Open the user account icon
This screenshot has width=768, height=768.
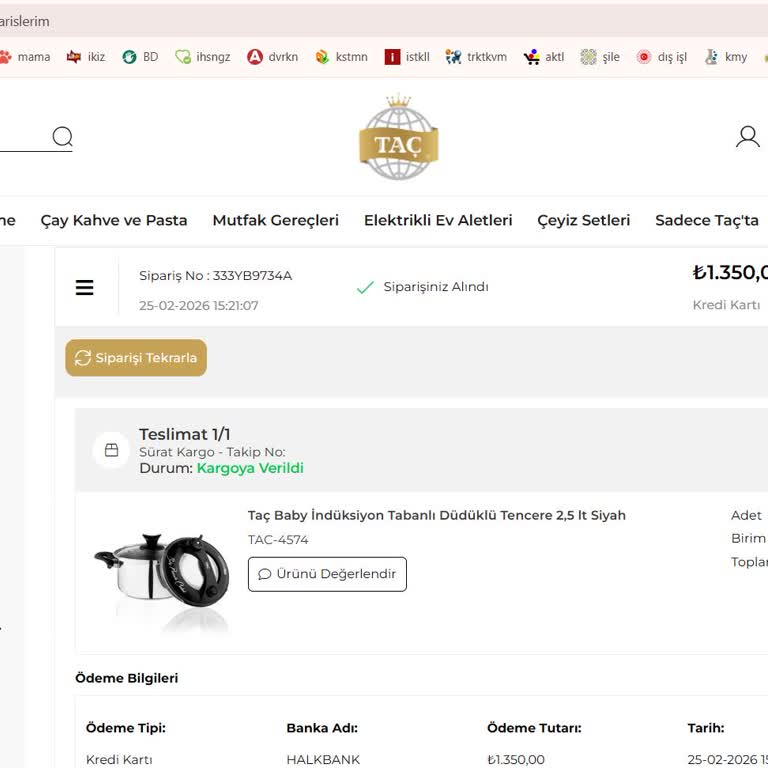click(x=747, y=137)
